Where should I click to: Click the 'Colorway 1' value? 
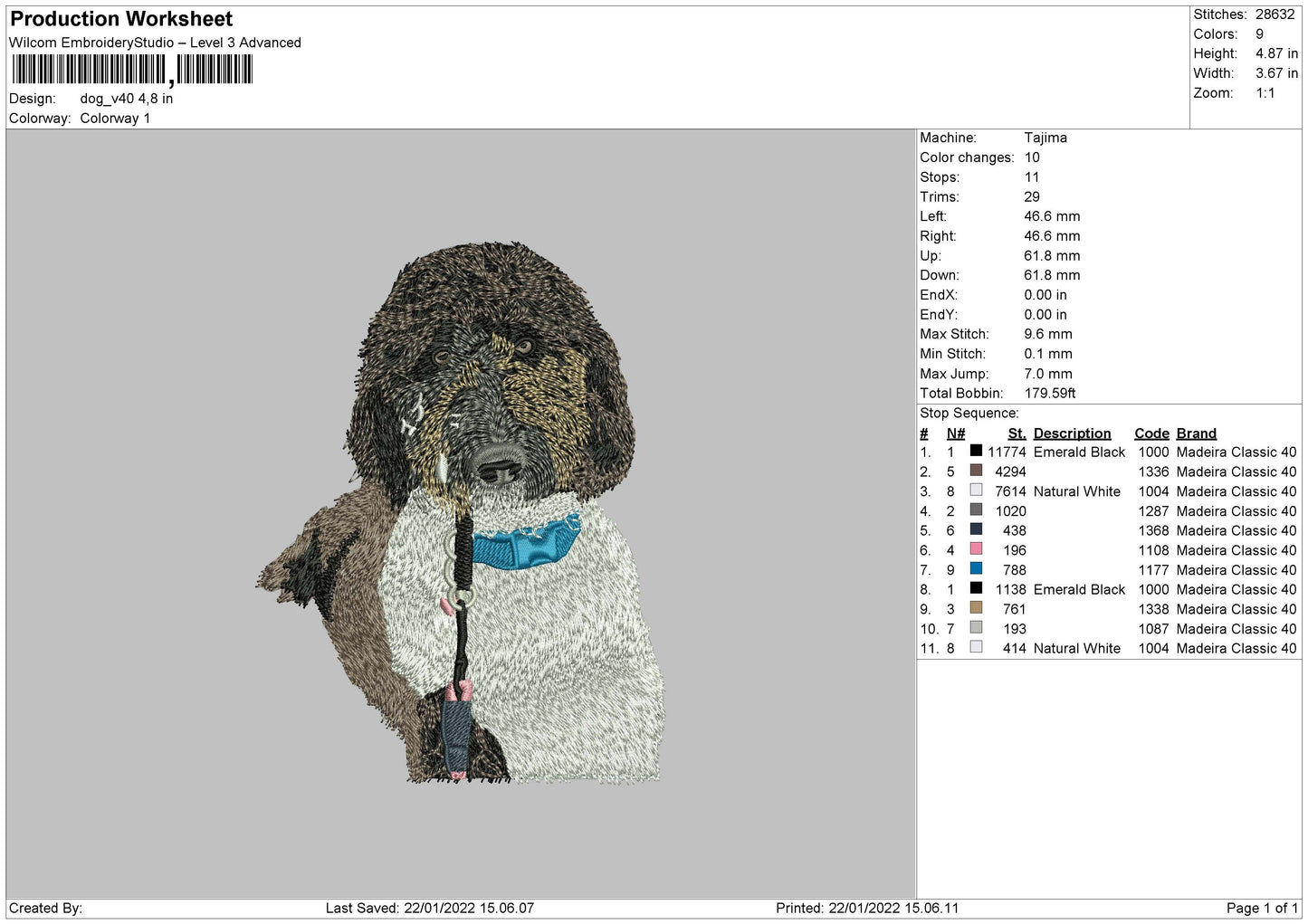pos(115,119)
